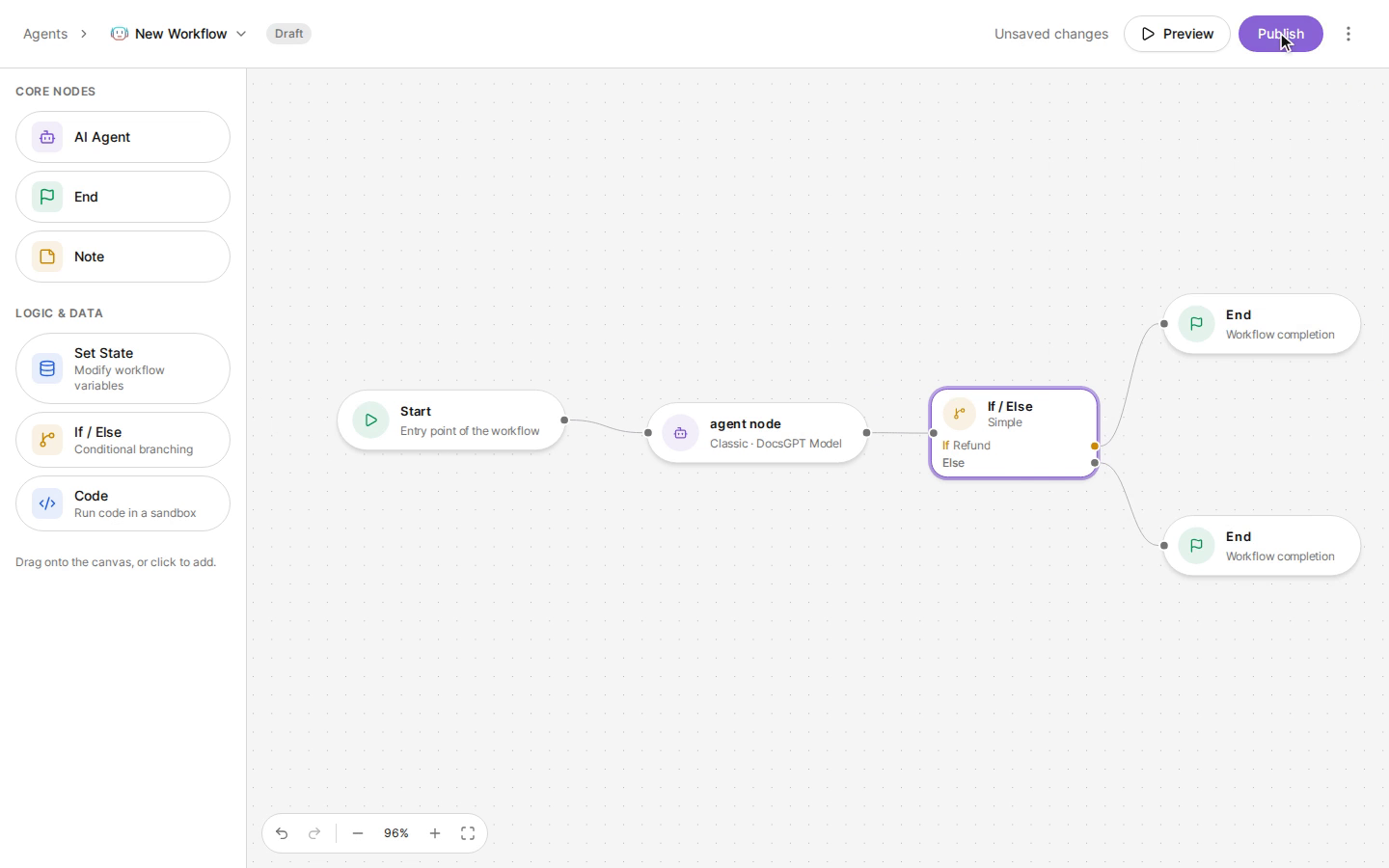The width and height of the screenshot is (1389, 868).
Task: Click the Set State database icon
Action: tap(47, 368)
